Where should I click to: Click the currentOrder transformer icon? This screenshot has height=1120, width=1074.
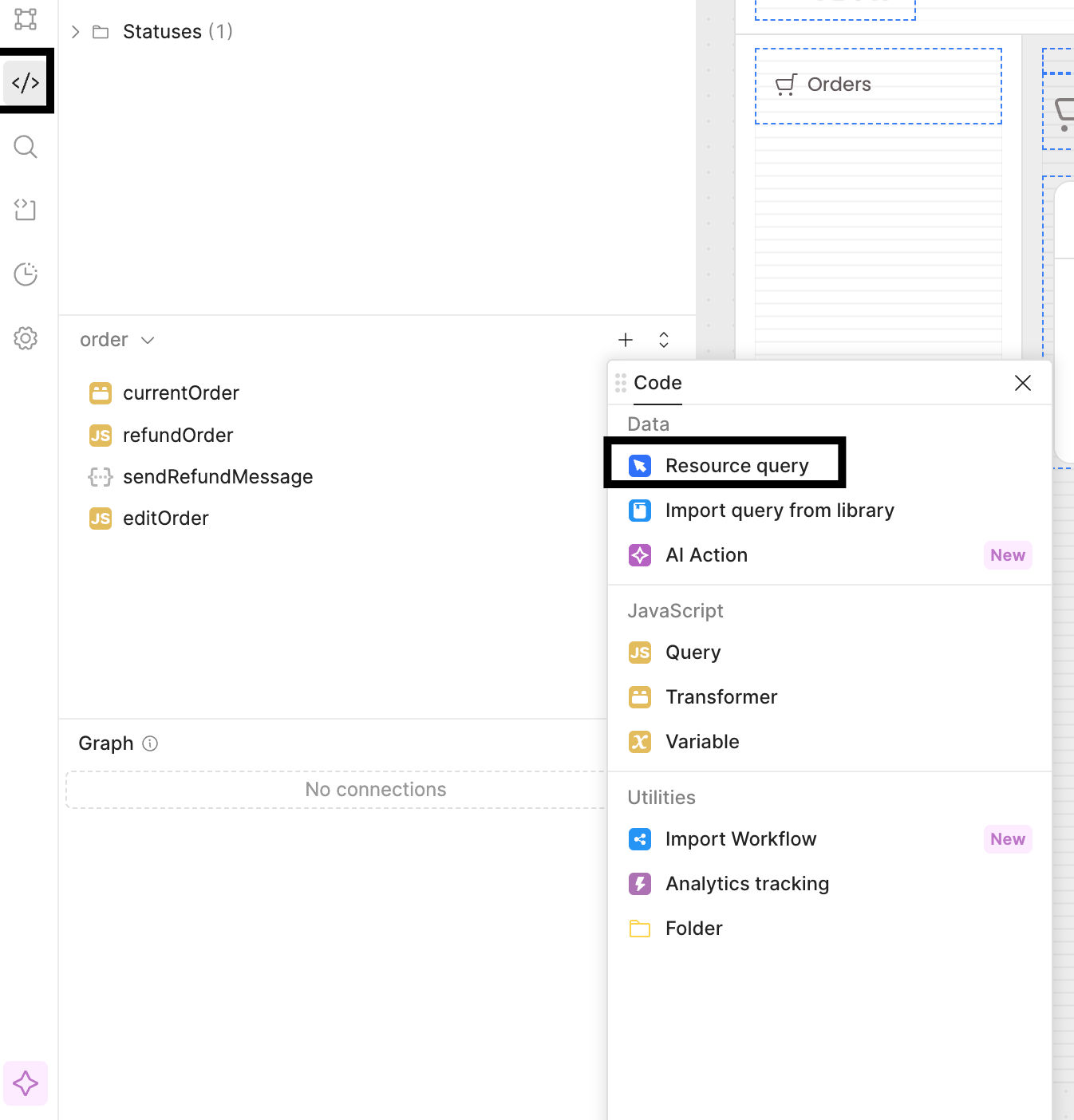click(x=101, y=393)
